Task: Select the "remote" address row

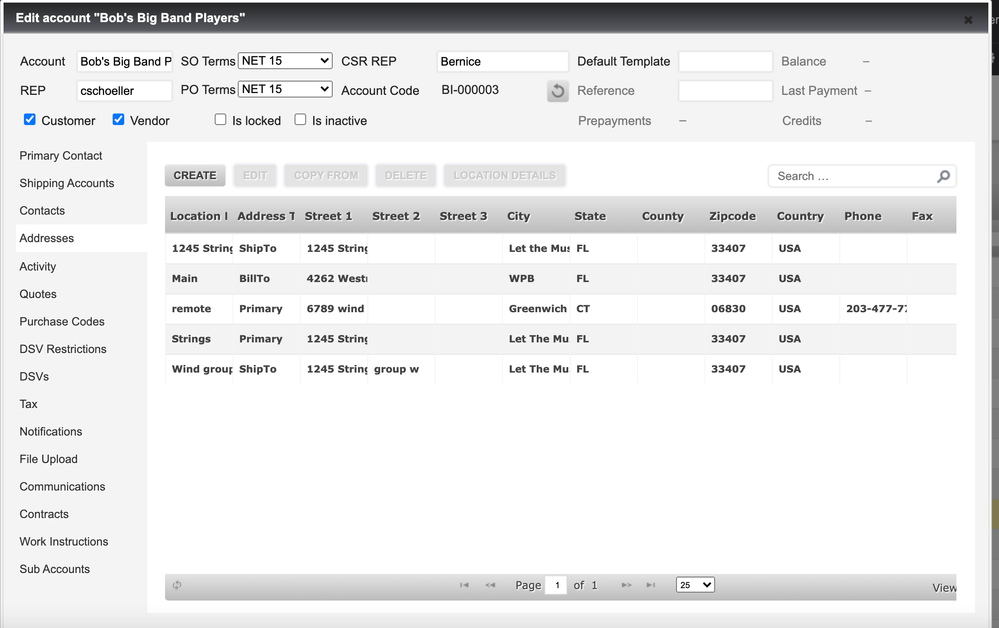Action: tap(561, 309)
